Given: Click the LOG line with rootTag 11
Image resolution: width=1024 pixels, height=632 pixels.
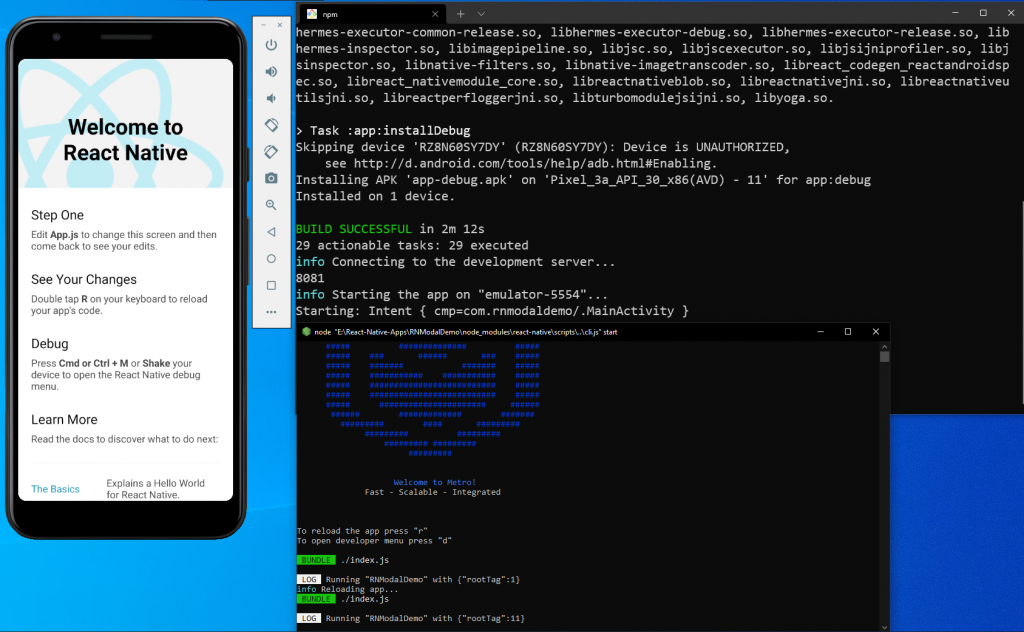Looking at the screenshot, I should click(x=411, y=618).
